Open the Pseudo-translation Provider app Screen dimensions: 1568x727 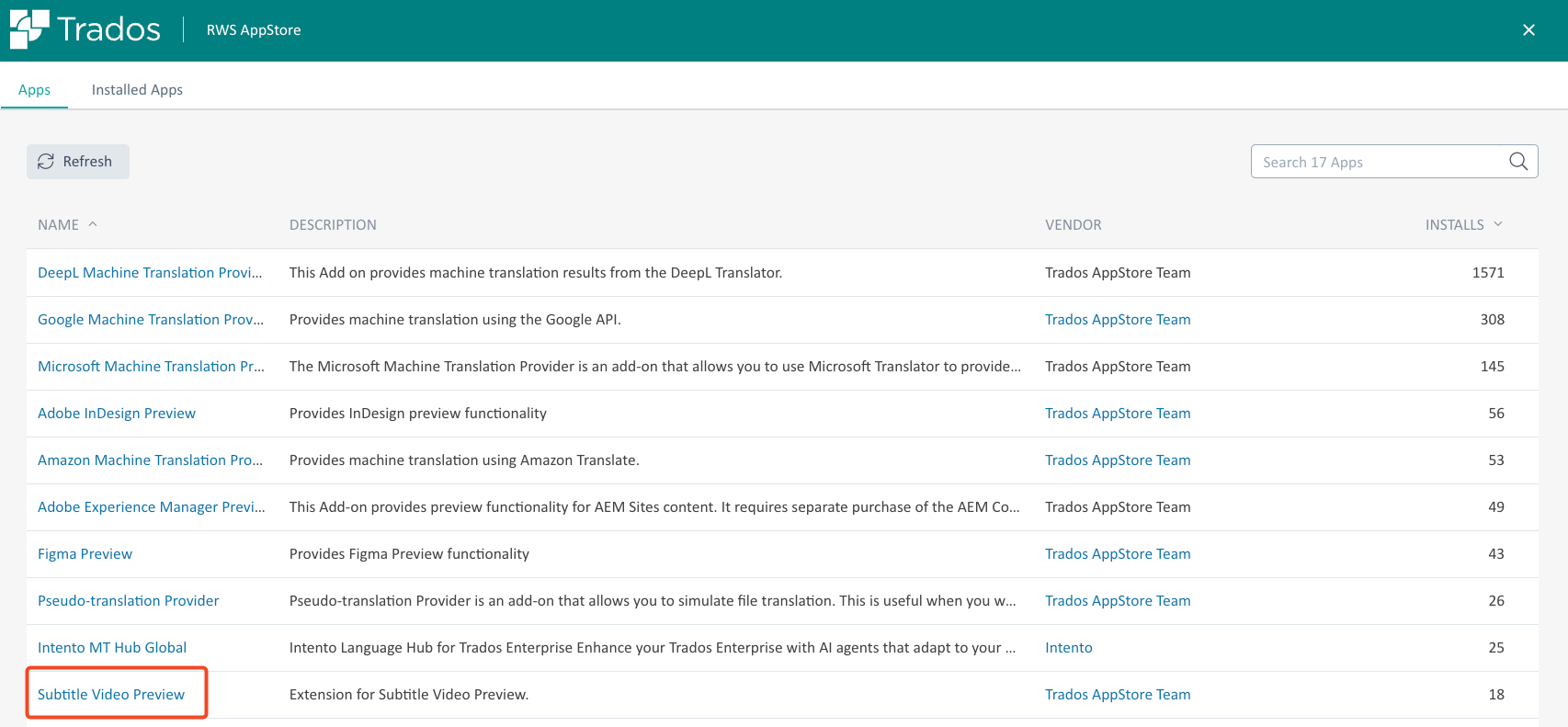click(x=128, y=601)
